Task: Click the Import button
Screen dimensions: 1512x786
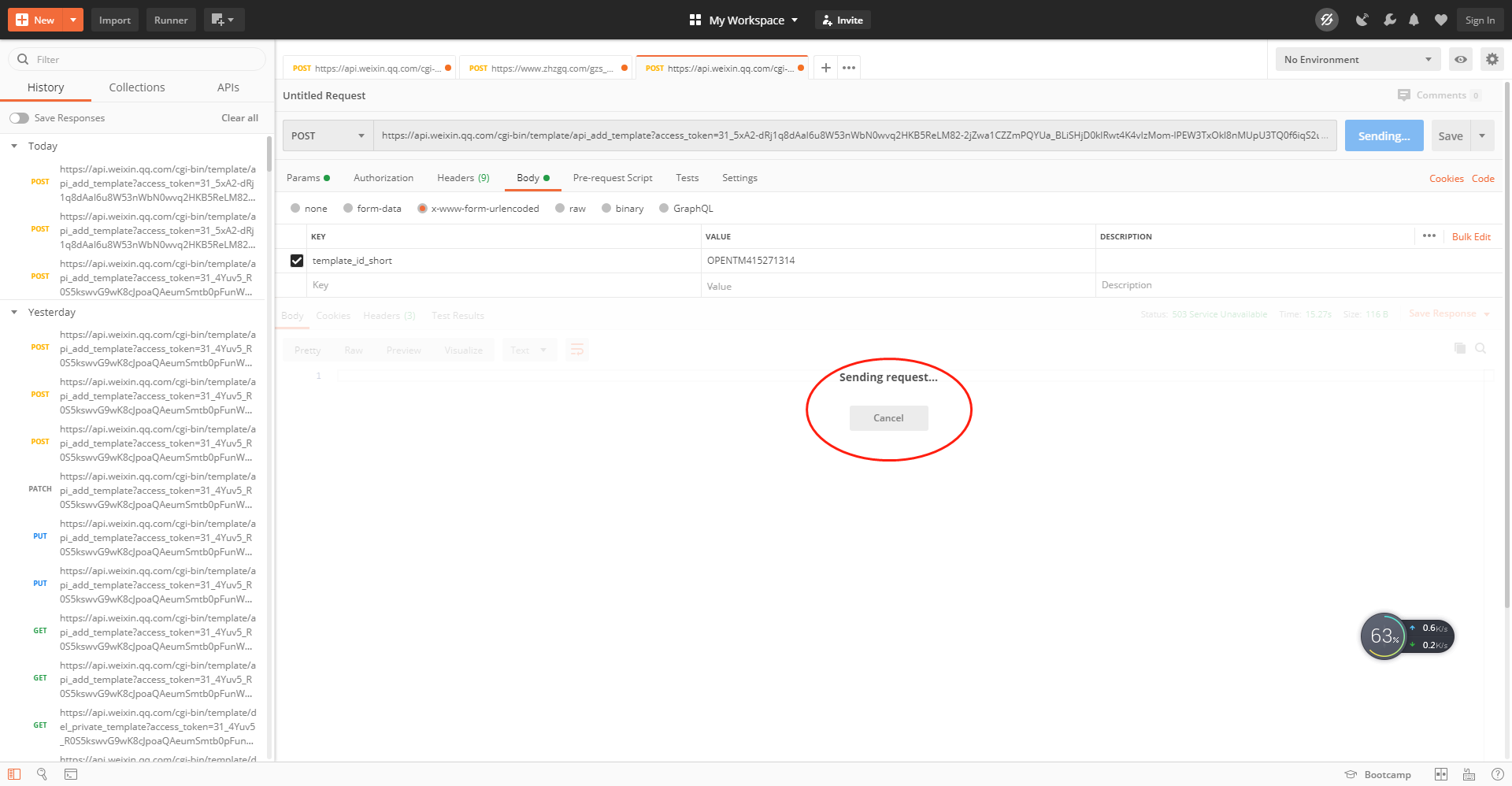Action: 115,20
